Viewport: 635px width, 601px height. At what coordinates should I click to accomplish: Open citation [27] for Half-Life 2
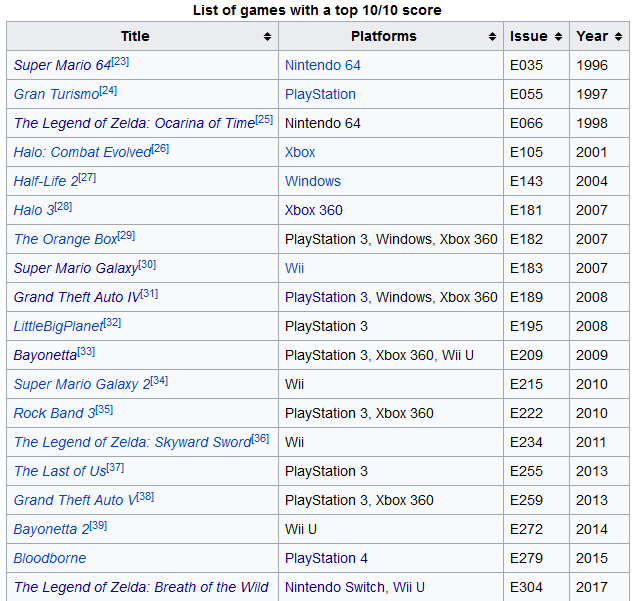87,177
